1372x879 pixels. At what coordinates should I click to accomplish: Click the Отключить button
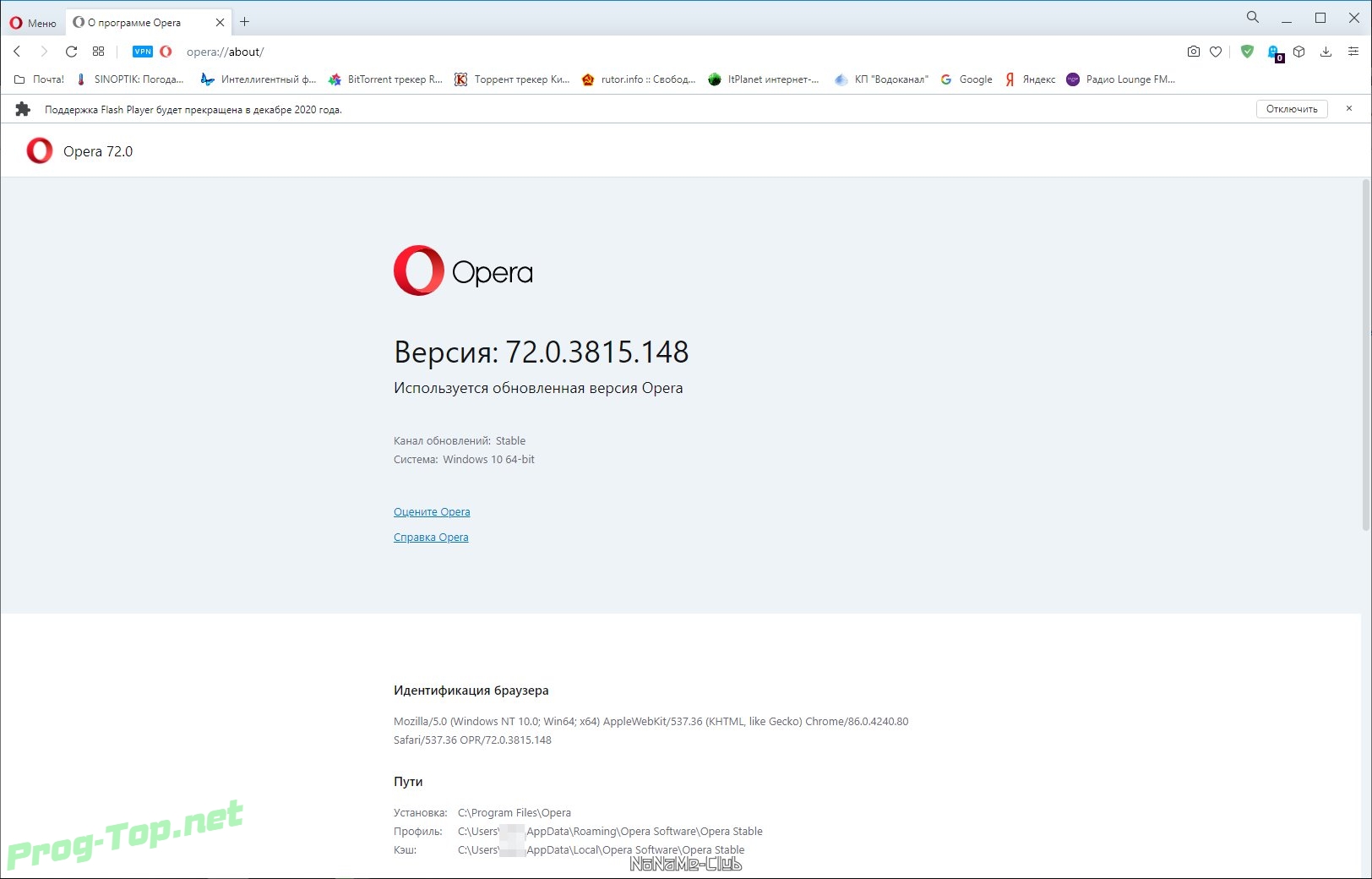tap(1292, 109)
